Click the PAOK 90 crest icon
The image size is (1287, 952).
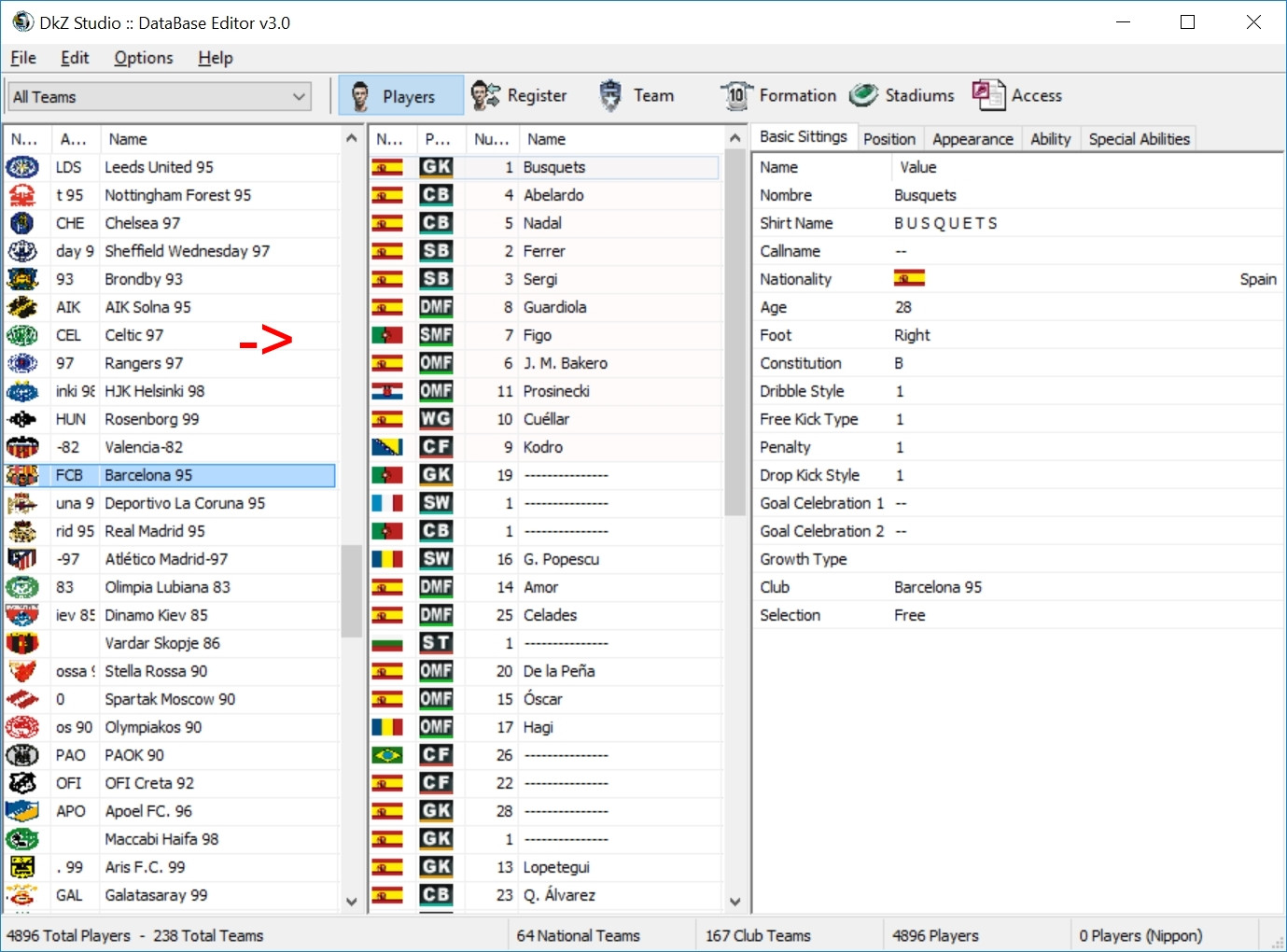click(22, 755)
